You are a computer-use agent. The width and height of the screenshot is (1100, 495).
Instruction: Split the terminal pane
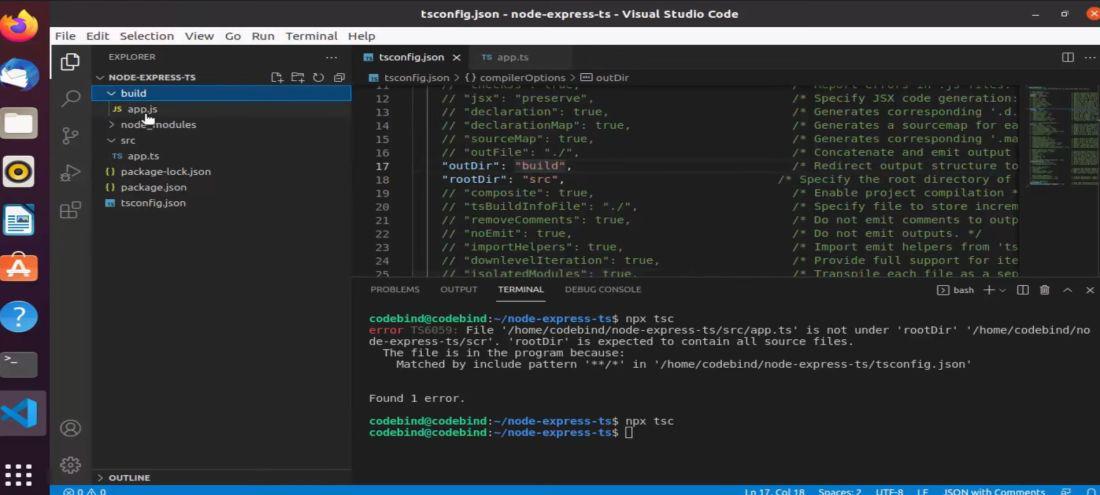(x=1022, y=290)
